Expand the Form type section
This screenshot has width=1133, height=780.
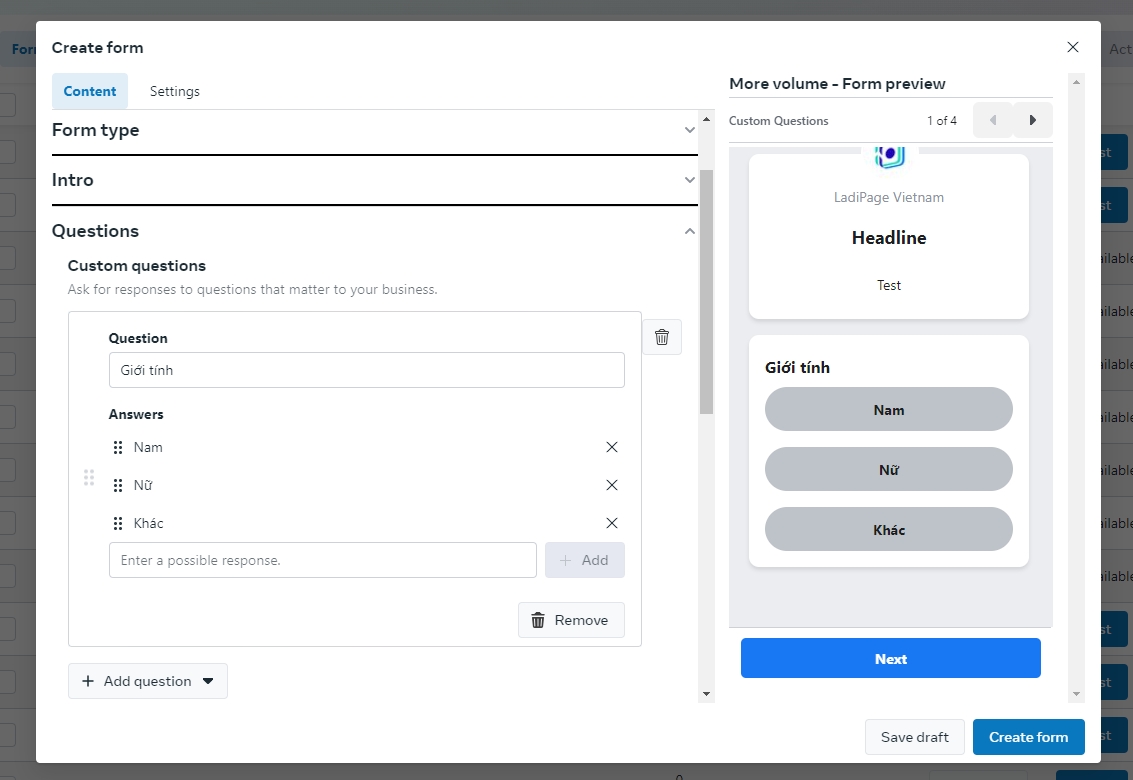[x=689, y=130]
